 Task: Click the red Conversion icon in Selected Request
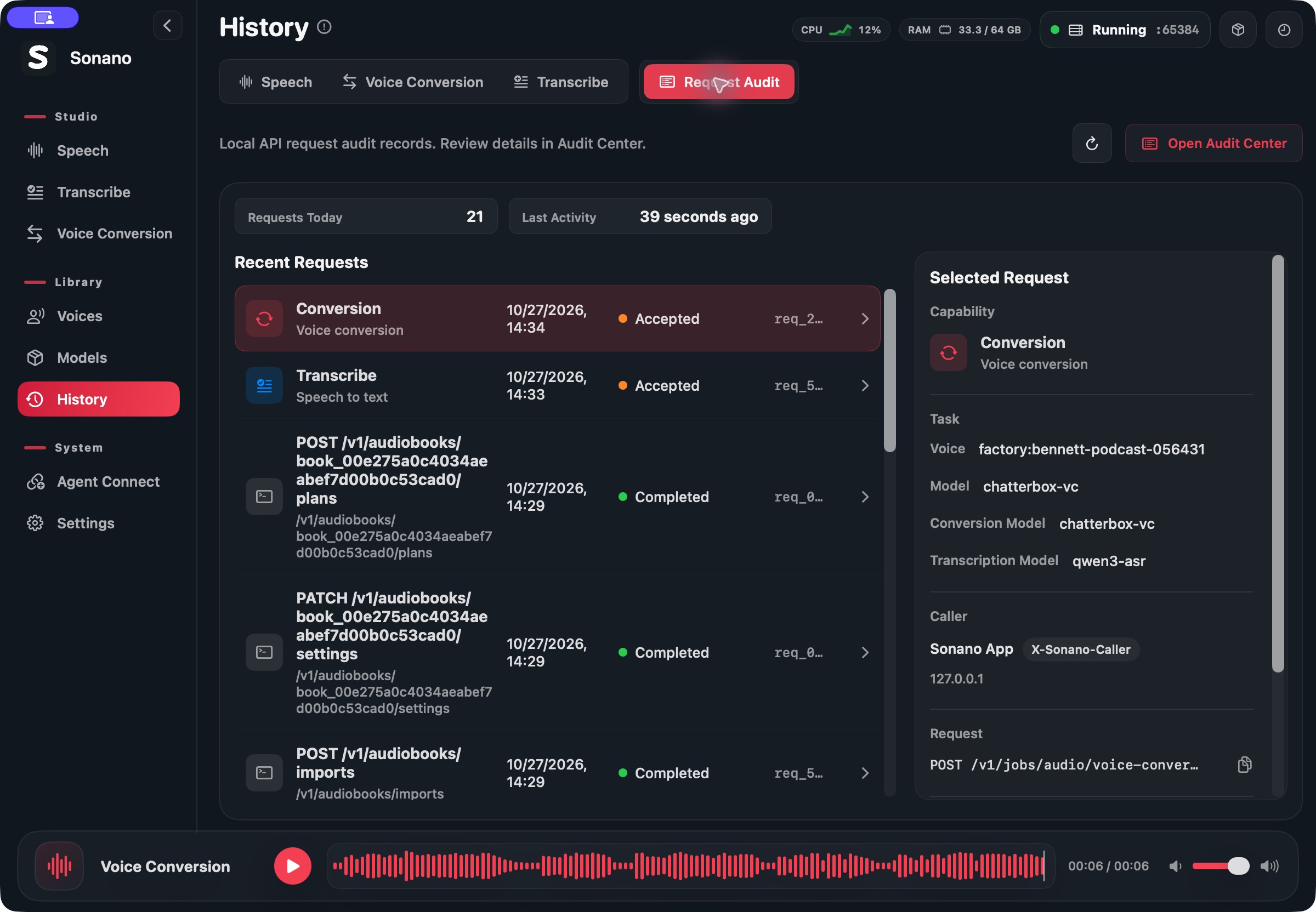[949, 352]
